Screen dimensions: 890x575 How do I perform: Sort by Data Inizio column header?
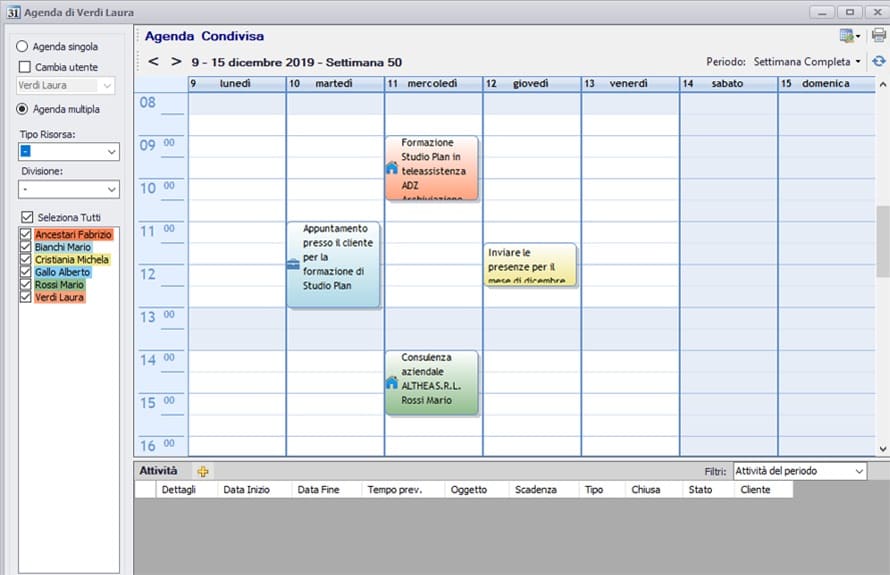click(x=251, y=490)
